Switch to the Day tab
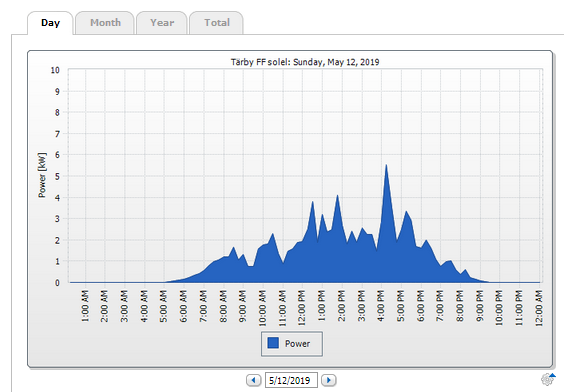The height and width of the screenshot is (392, 564). coord(50,23)
